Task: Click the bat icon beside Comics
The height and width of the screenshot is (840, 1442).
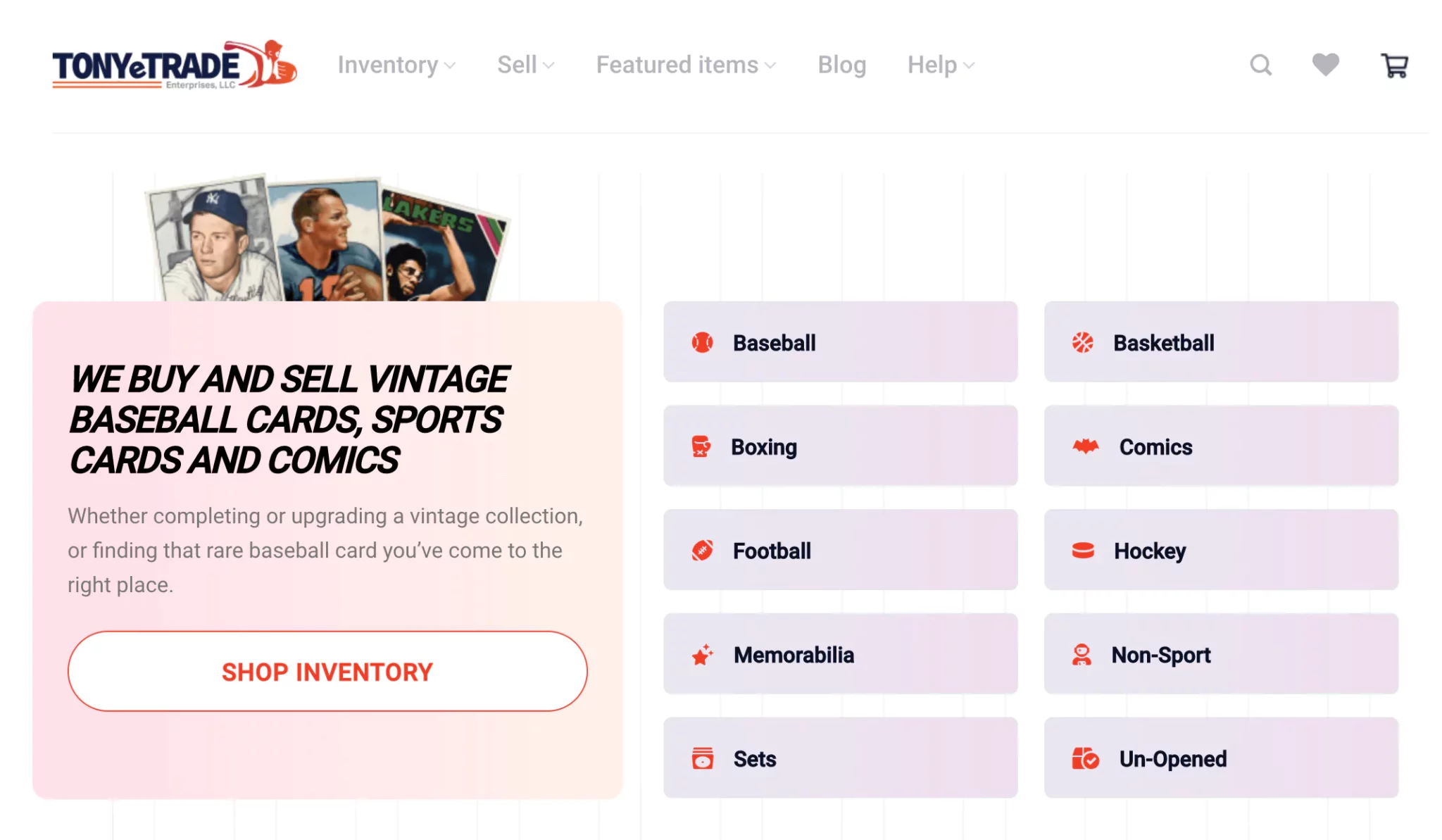Action: pos(1085,446)
